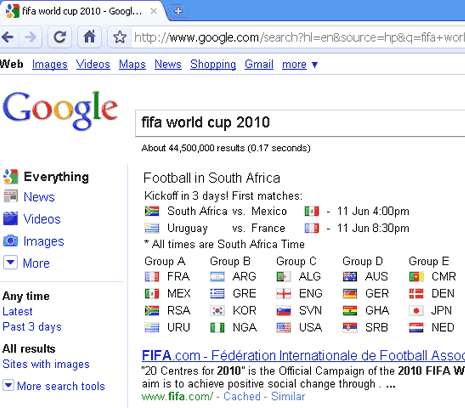Reload the page with the refresh button

point(60,37)
